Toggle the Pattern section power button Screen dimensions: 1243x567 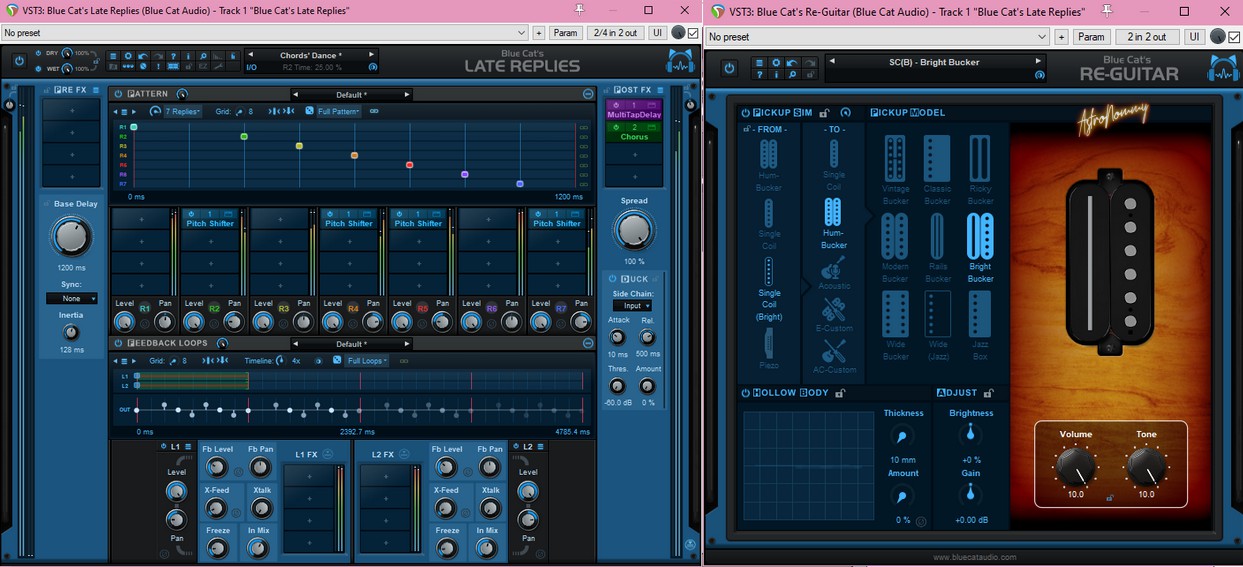(x=118, y=94)
